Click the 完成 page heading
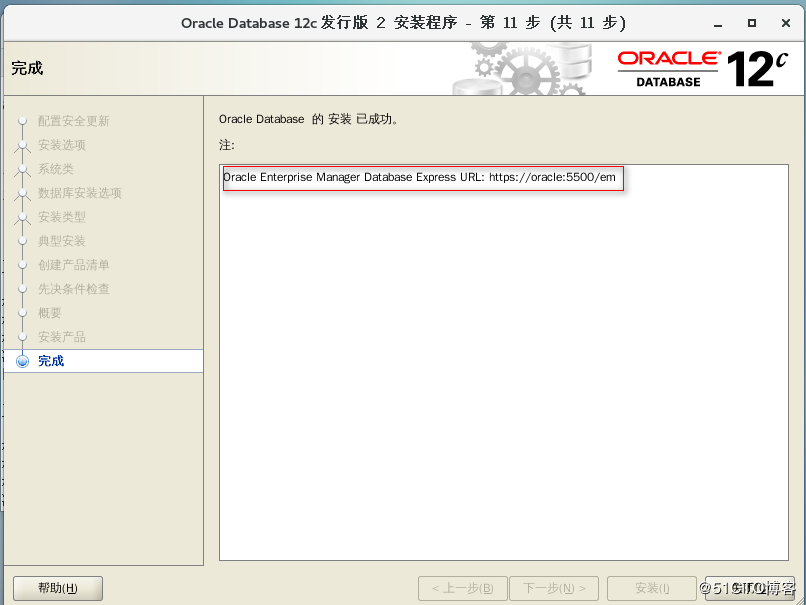Screen dimensions: 806x605 click(27, 68)
